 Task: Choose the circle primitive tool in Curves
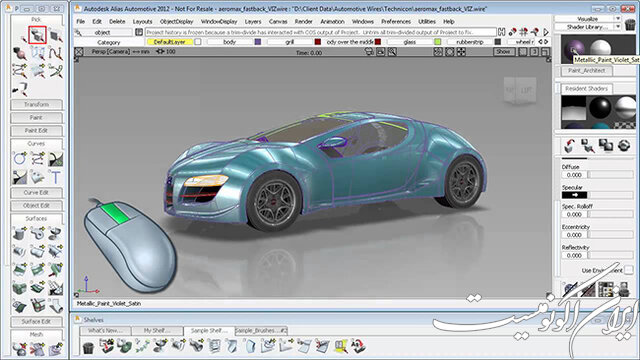point(20,158)
